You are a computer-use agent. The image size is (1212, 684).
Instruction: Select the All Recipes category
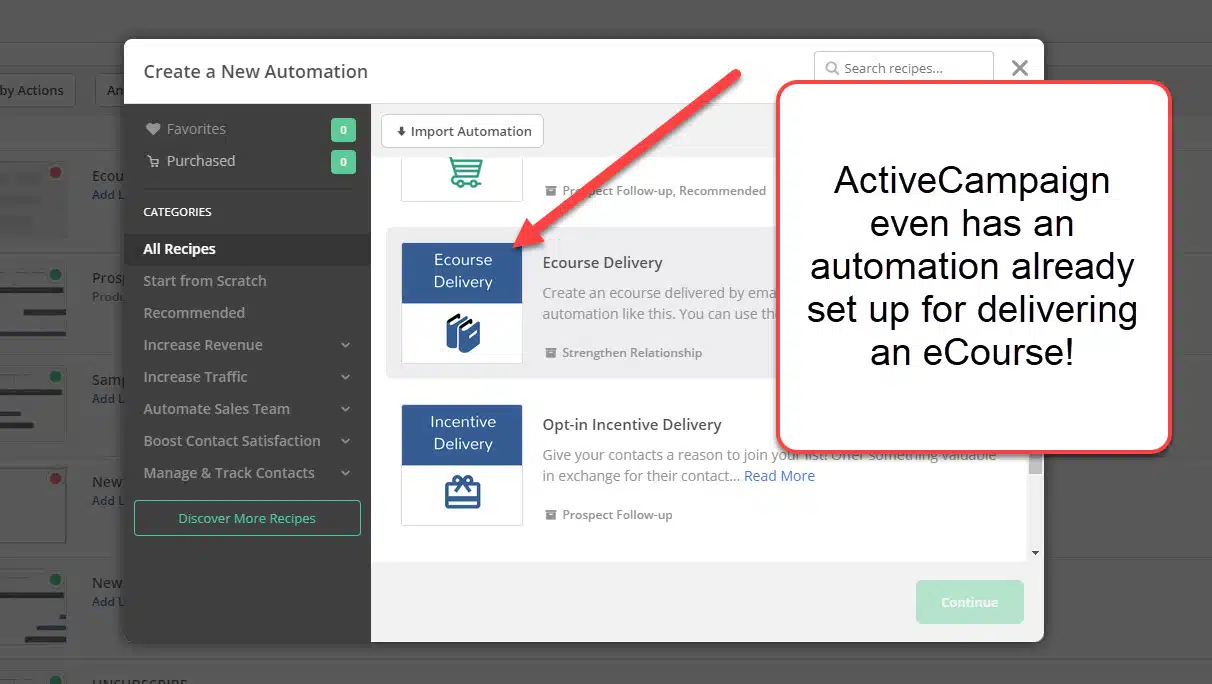click(247, 249)
